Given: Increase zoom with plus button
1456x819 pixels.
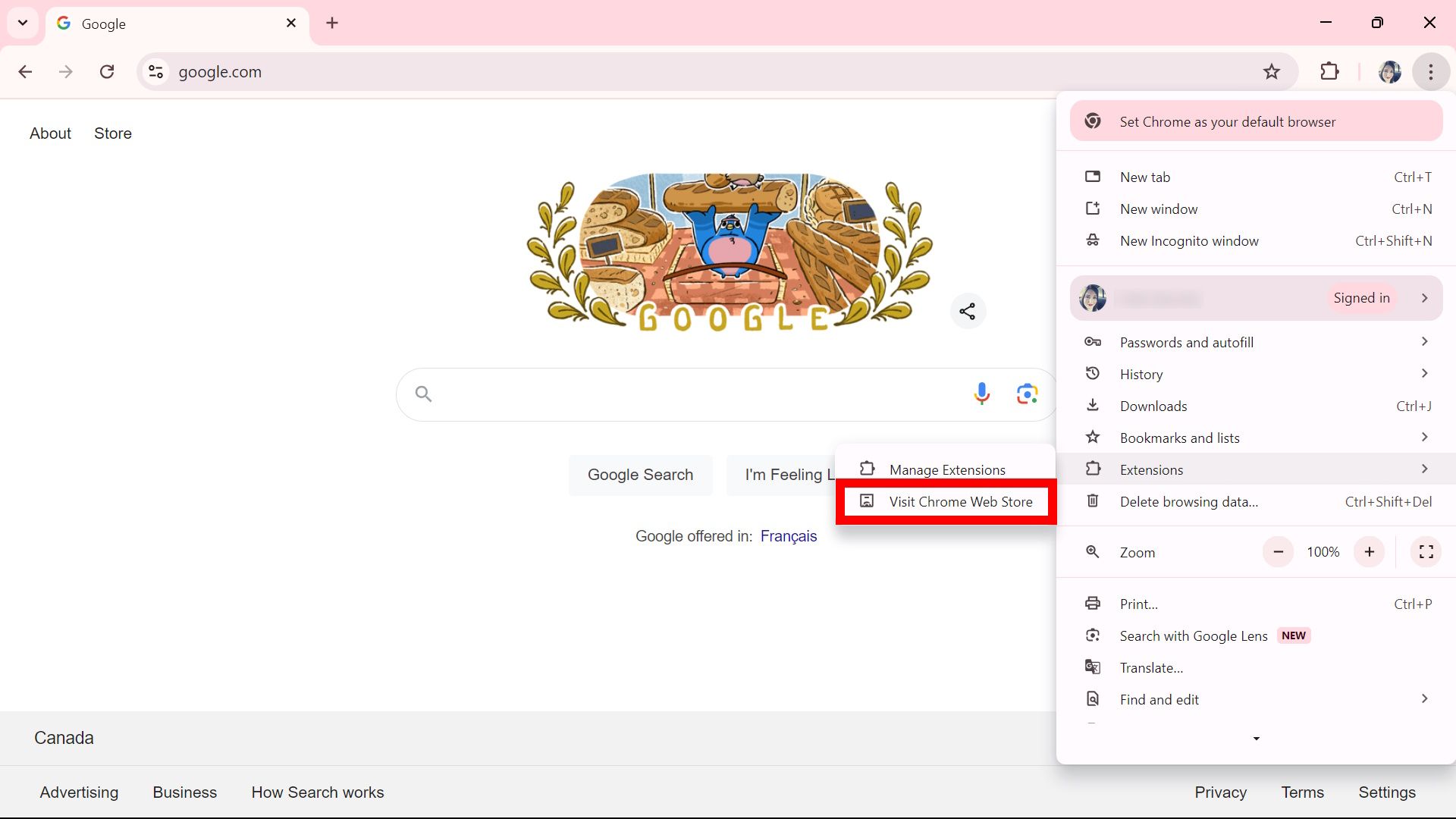Looking at the screenshot, I should pos(1369,552).
